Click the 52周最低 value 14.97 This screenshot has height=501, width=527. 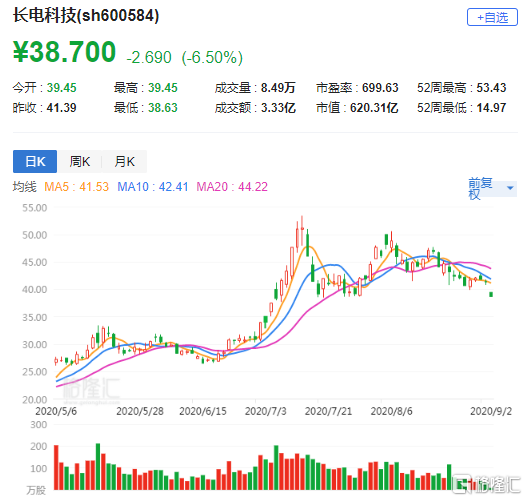491,108
